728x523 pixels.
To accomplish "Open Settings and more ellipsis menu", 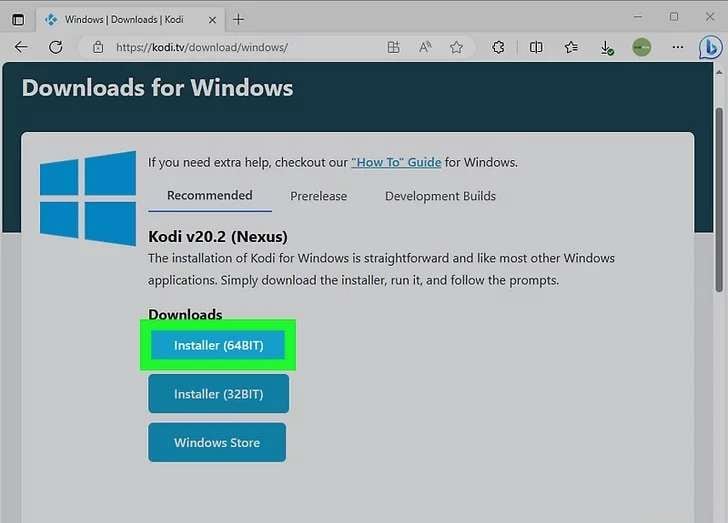I will point(678,47).
